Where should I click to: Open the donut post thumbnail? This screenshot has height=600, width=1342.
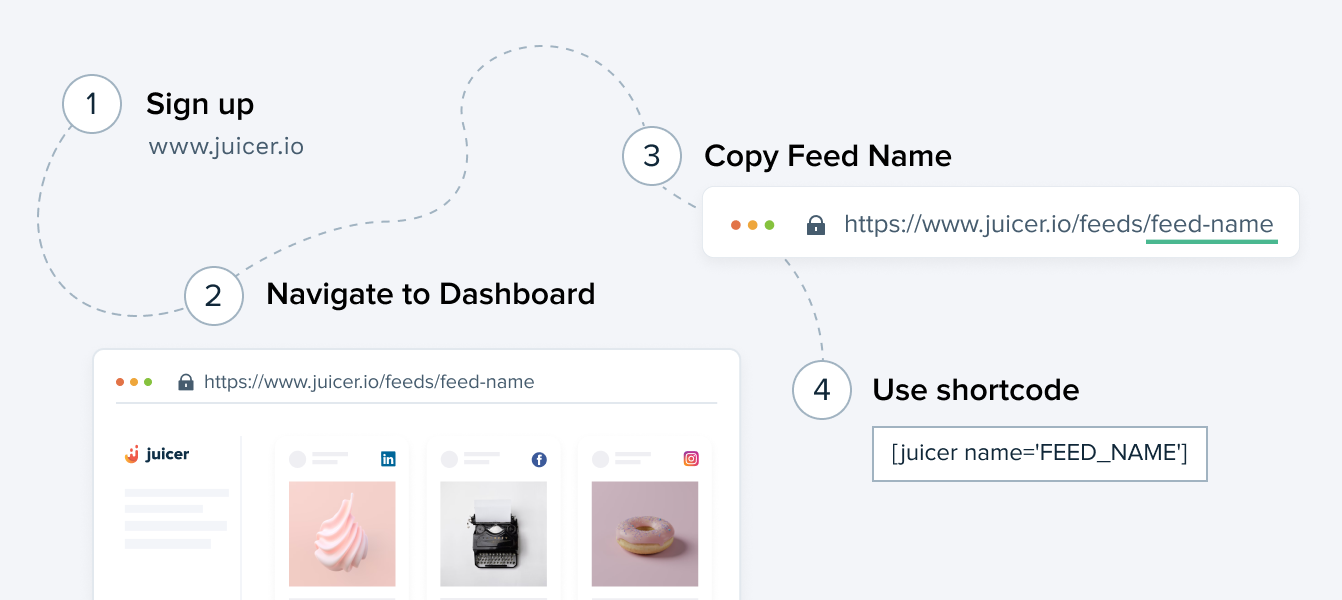click(x=645, y=534)
